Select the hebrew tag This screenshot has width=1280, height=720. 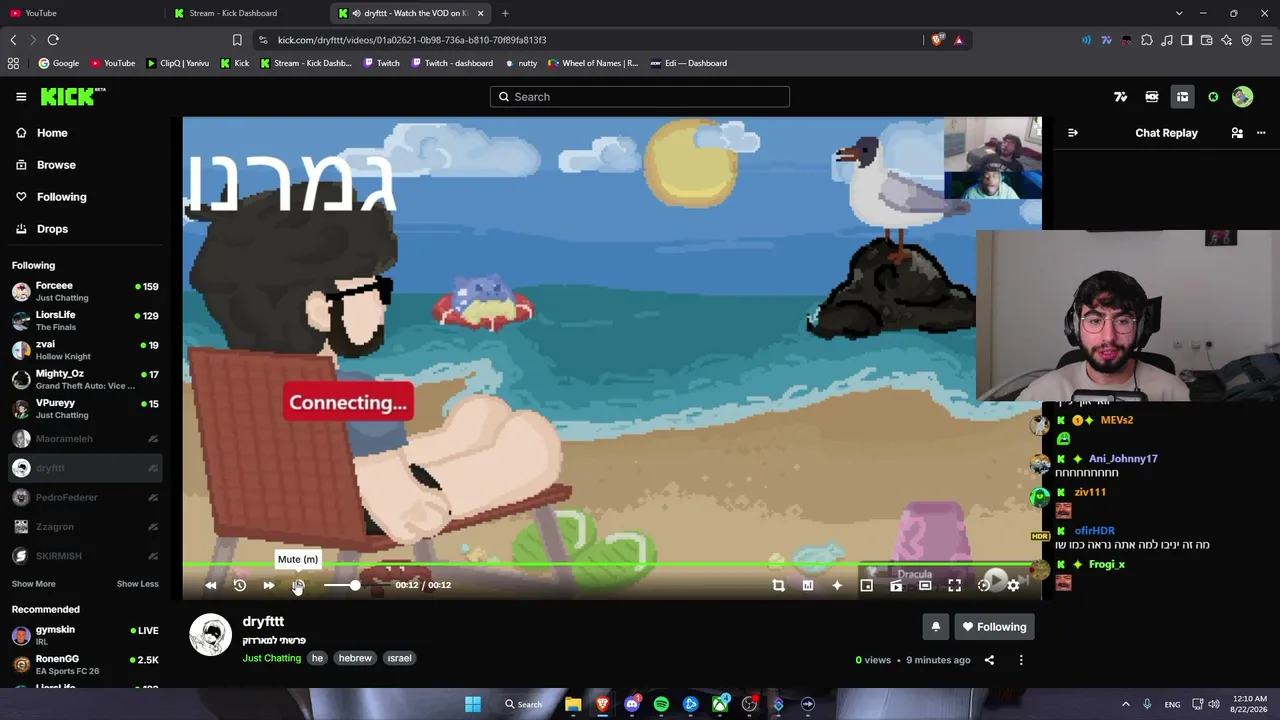point(355,658)
